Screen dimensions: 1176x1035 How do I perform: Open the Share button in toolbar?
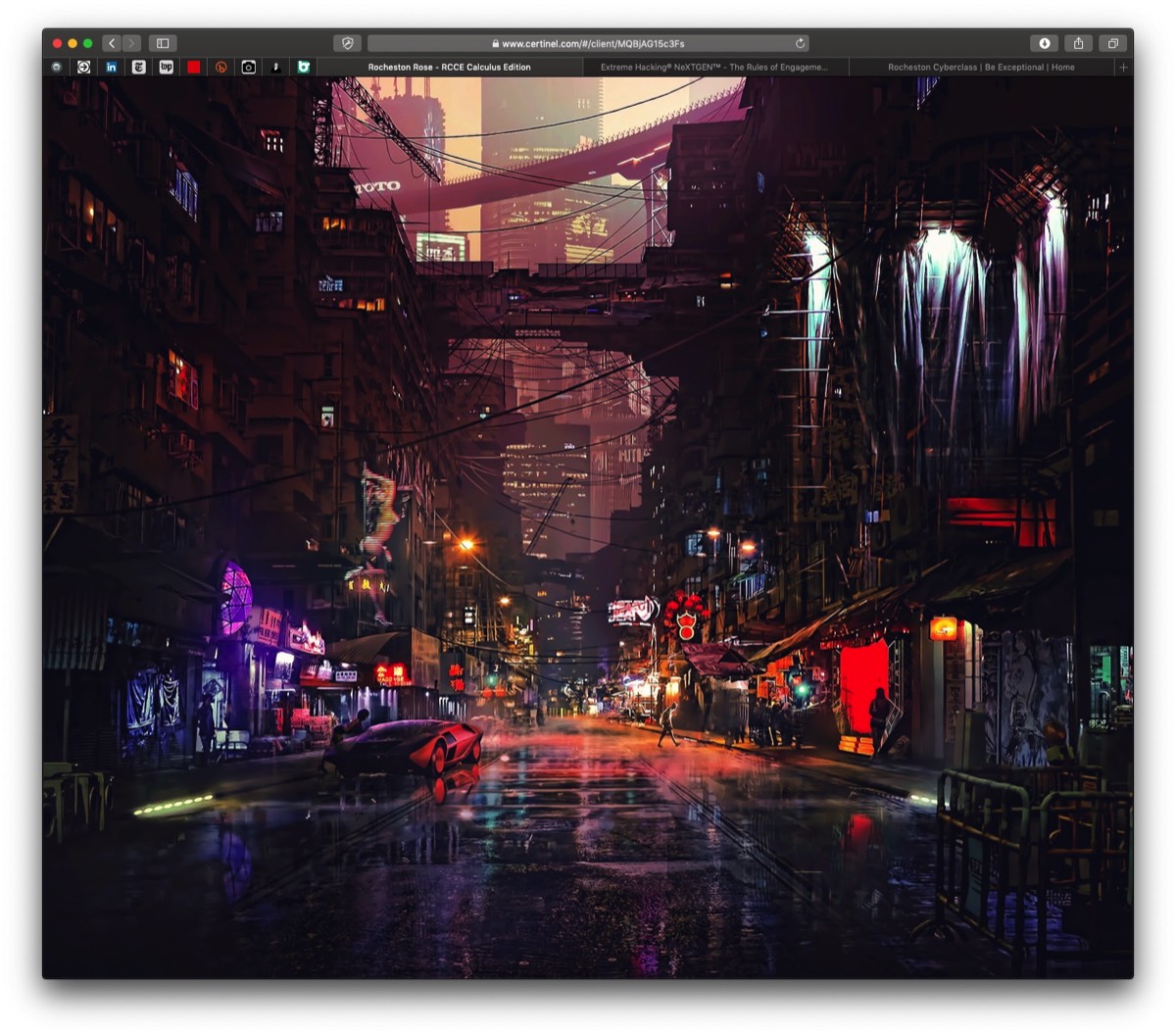pyautogui.click(x=1079, y=43)
